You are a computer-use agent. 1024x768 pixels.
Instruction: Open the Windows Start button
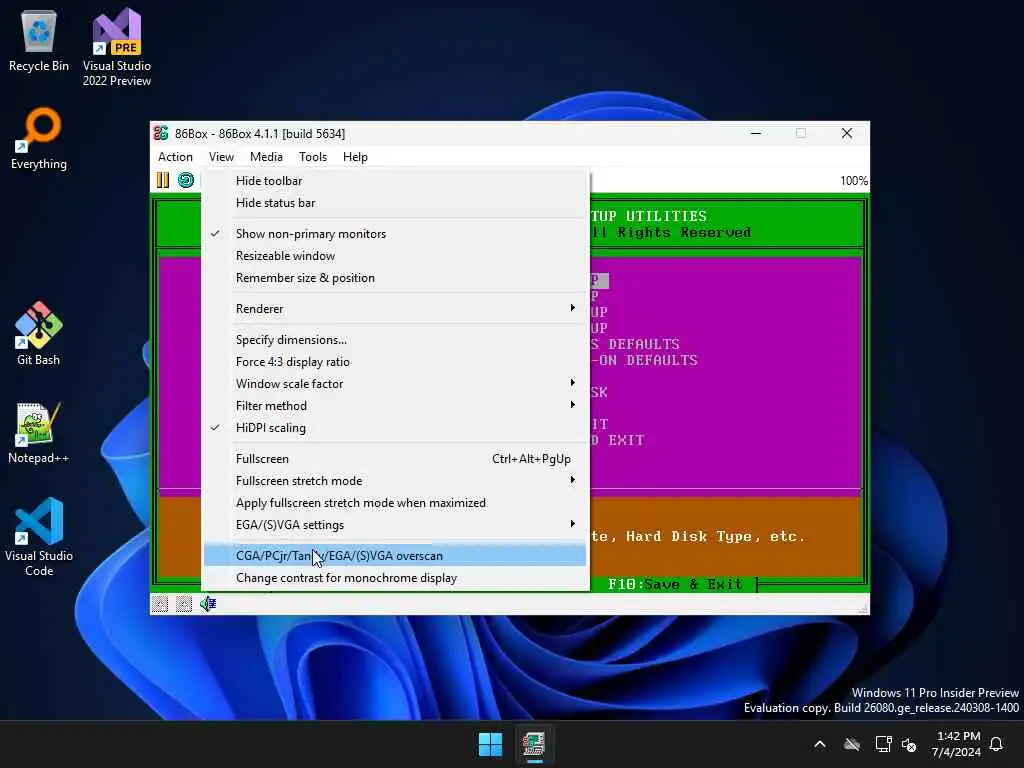click(490, 744)
